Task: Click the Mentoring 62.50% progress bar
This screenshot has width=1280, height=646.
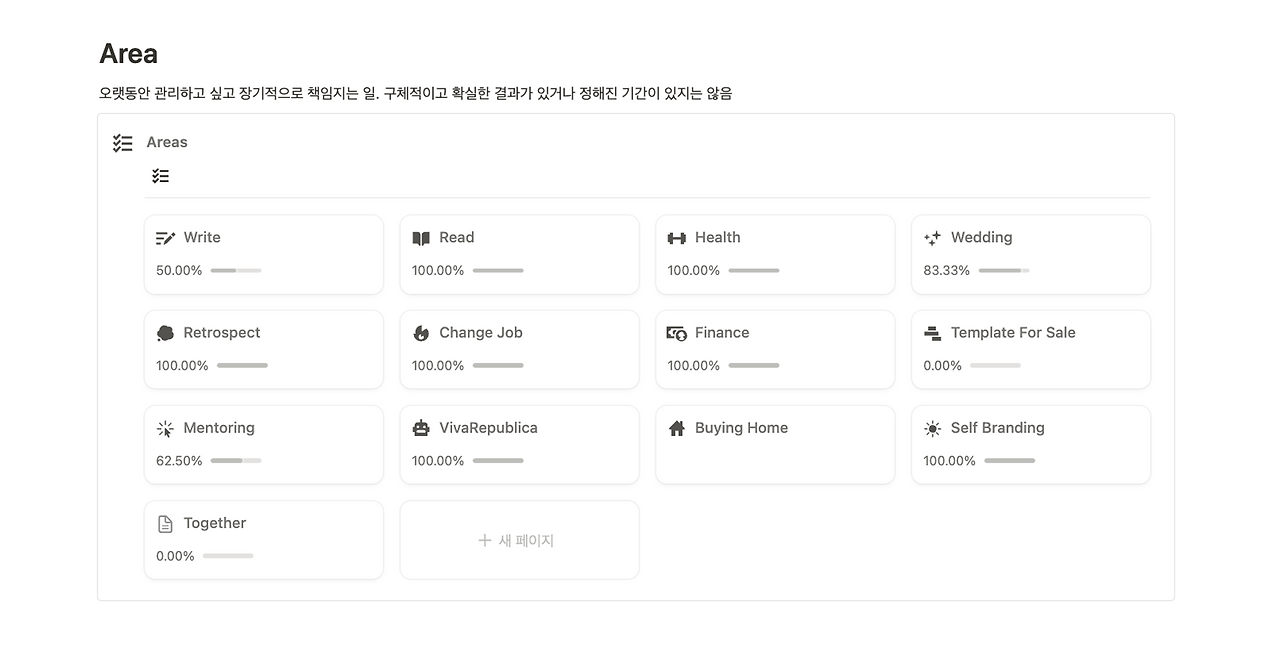Action: [x=236, y=461]
